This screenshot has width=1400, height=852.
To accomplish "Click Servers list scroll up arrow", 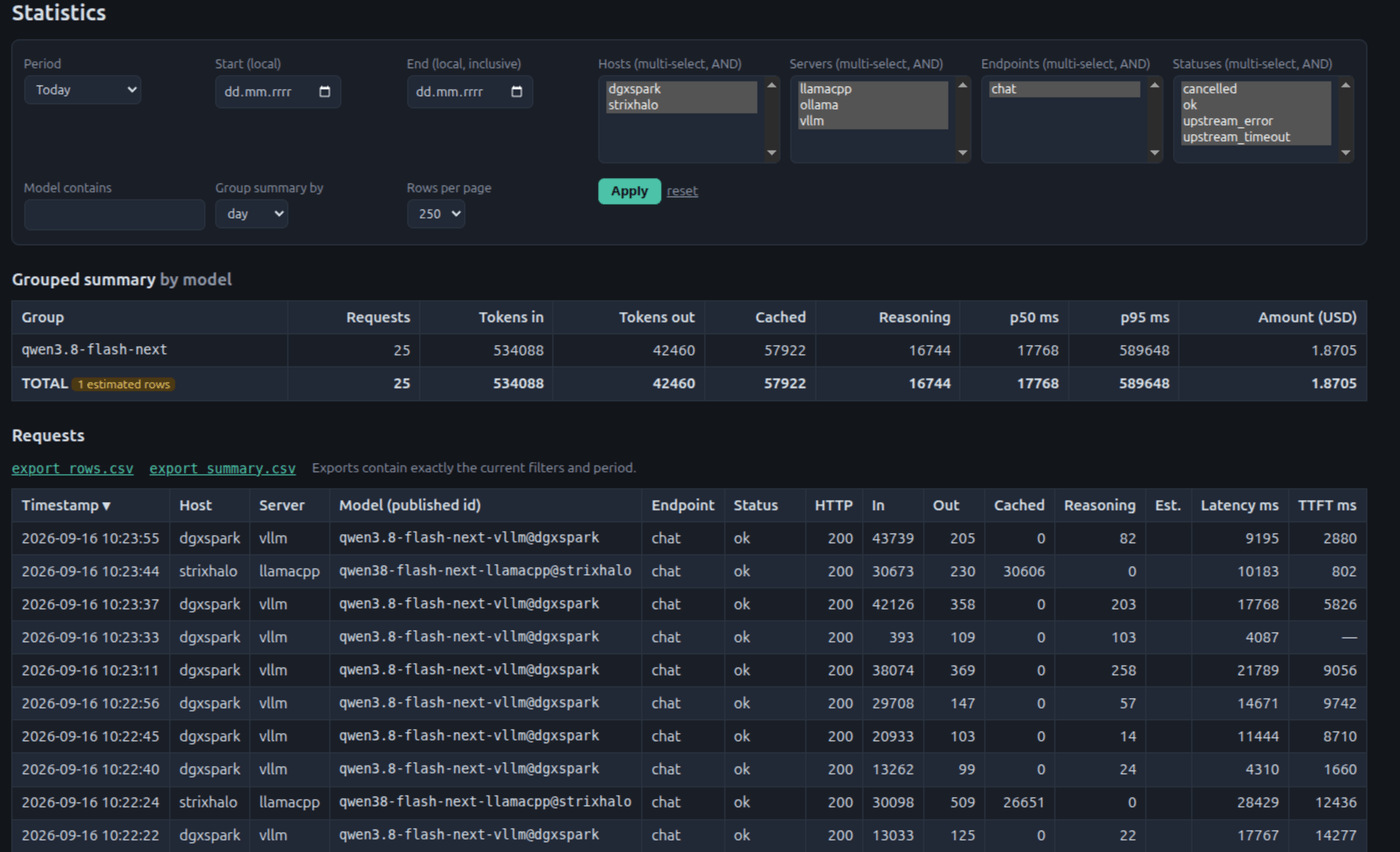I will [962, 85].
